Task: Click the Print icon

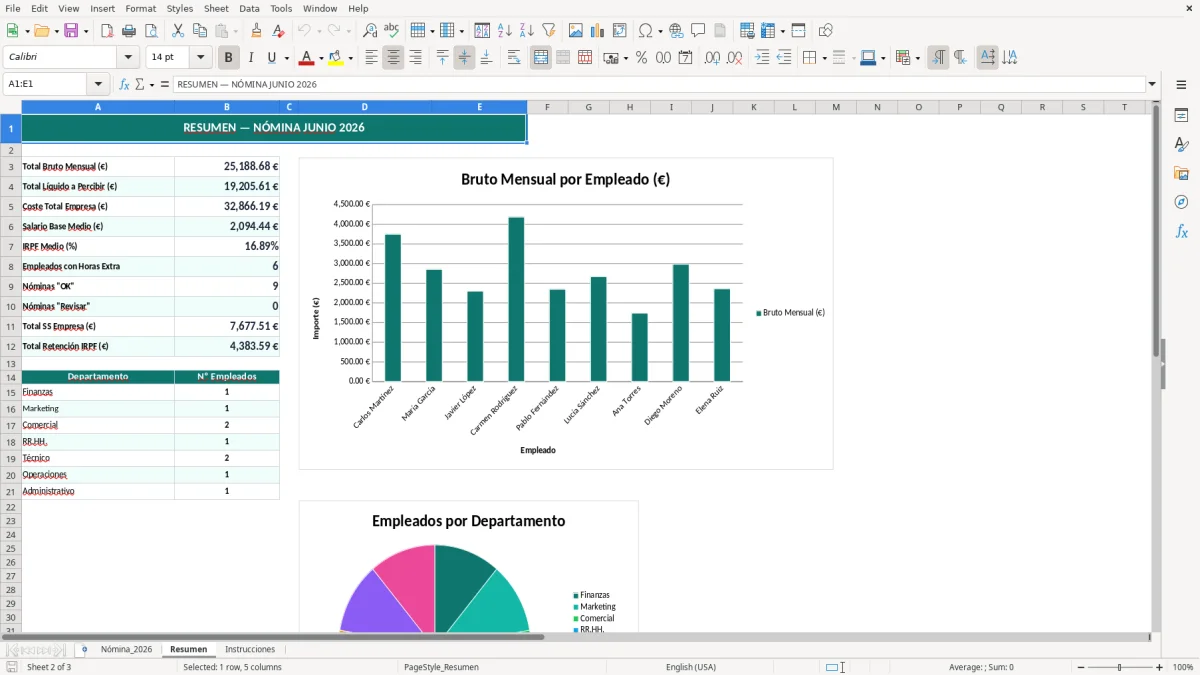Action: pyautogui.click(x=129, y=31)
